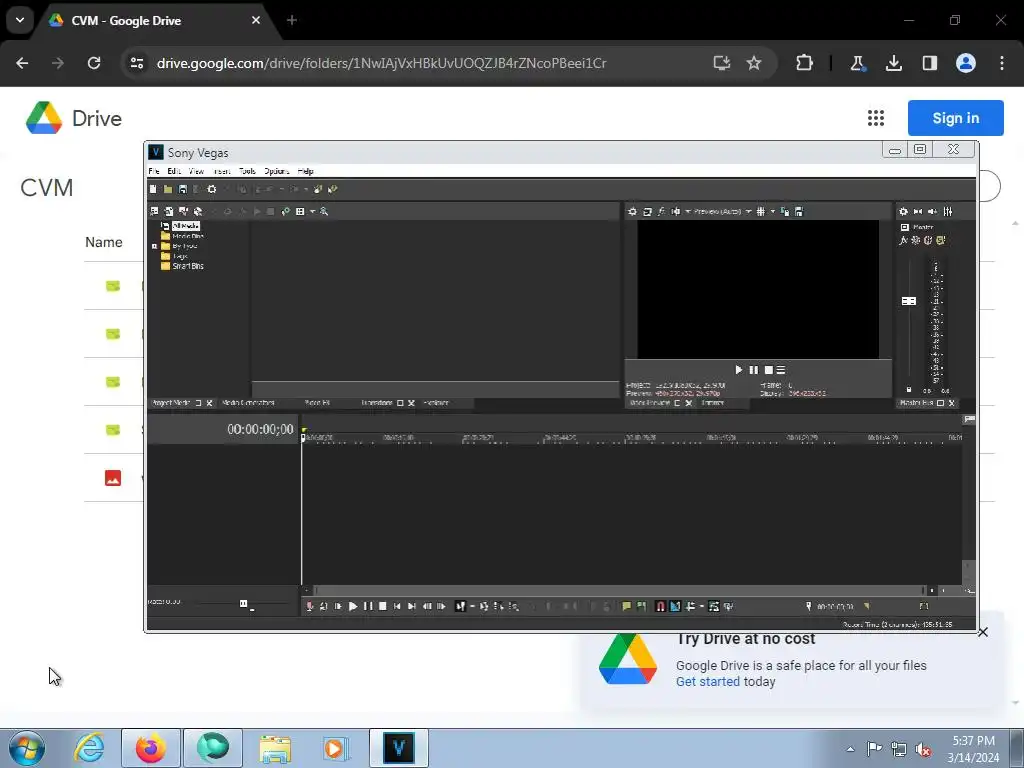Open Google apps grid in Drive

click(876, 118)
